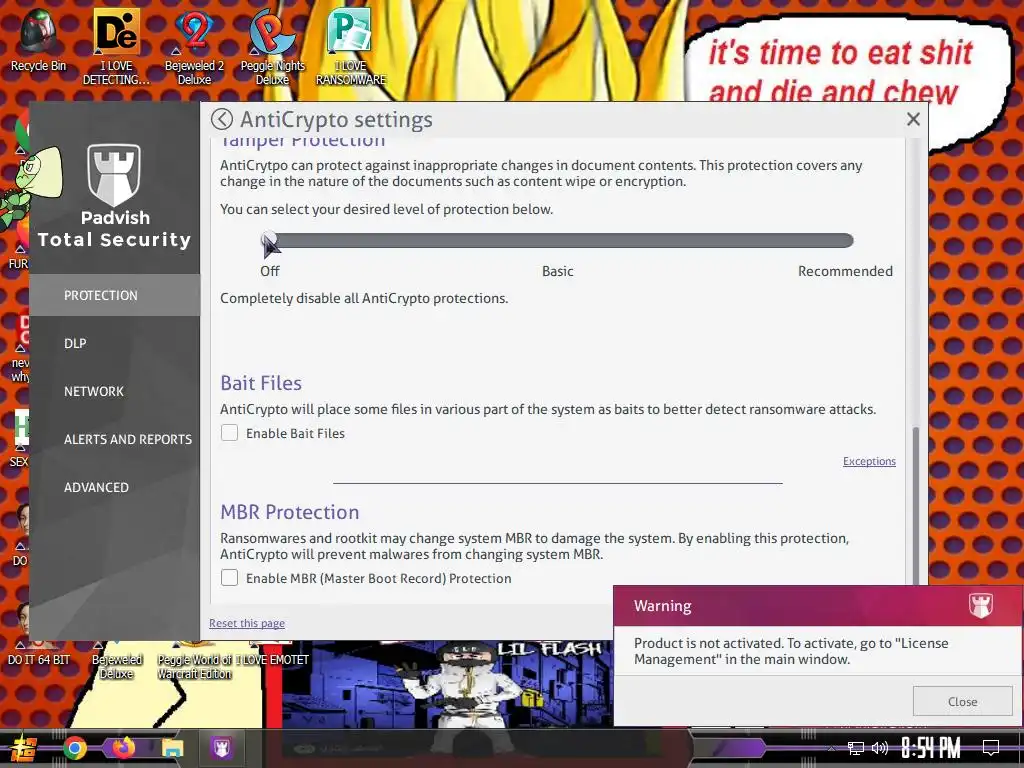This screenshot has height=768, width=1024.
Task: Open the Recycle Bin desktop icon
Action: pyautogui.click(x=38, y=39)
